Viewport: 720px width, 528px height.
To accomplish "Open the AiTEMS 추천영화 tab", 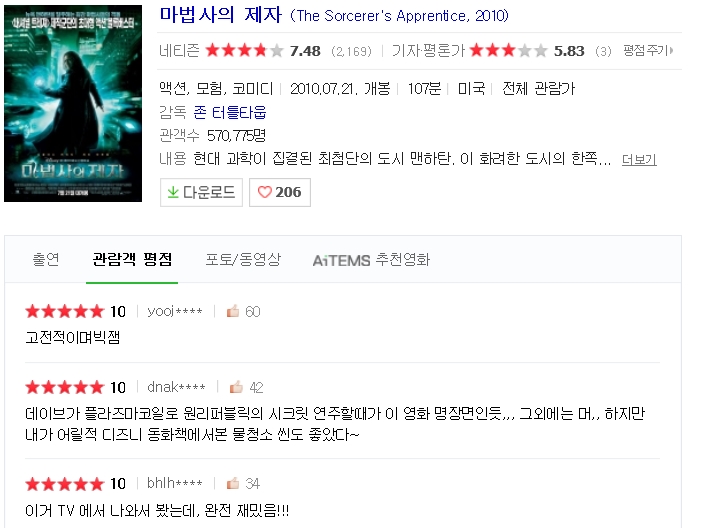I will 371,260.
